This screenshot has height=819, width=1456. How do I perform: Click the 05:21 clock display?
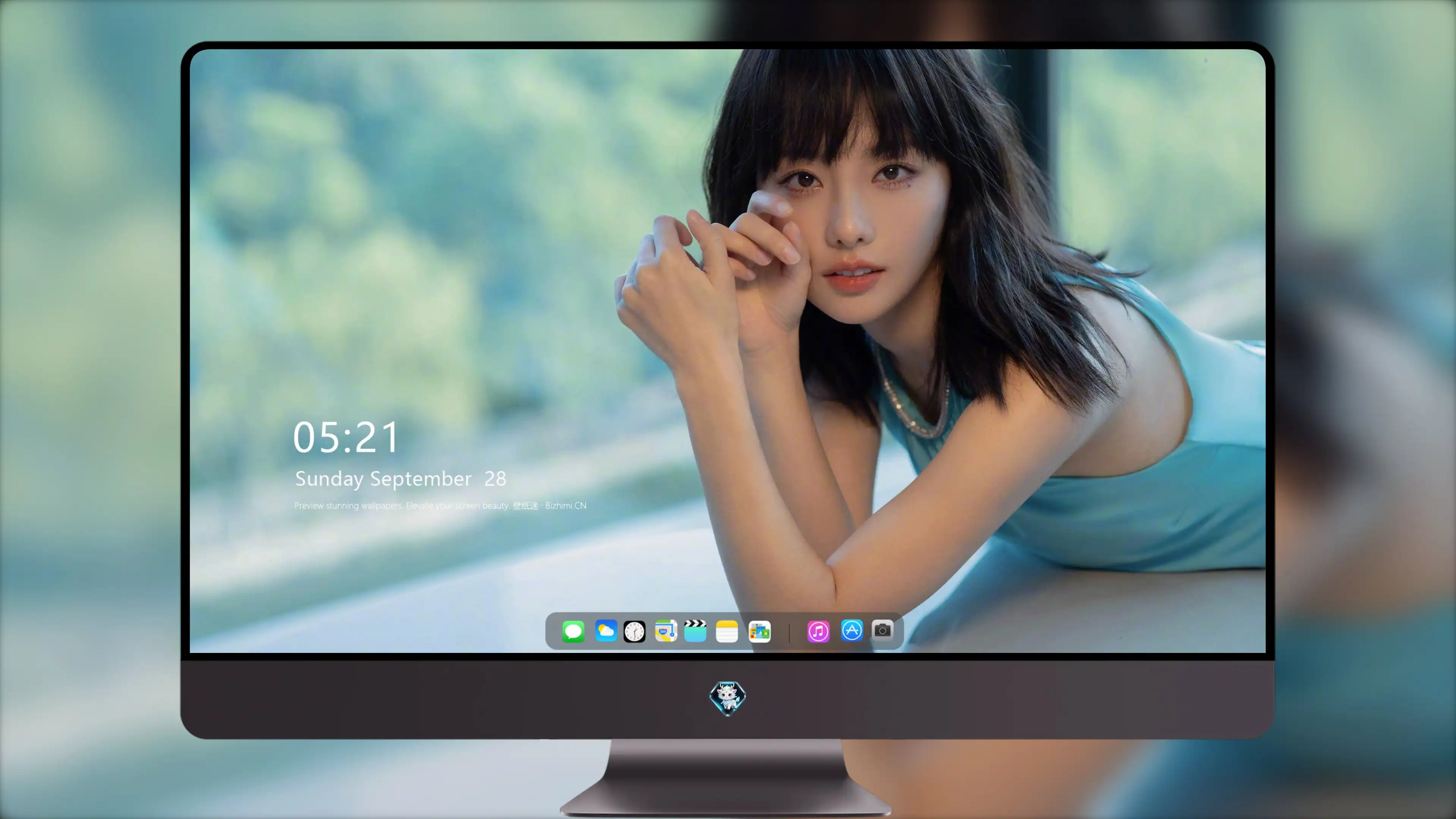click(345, 438)
